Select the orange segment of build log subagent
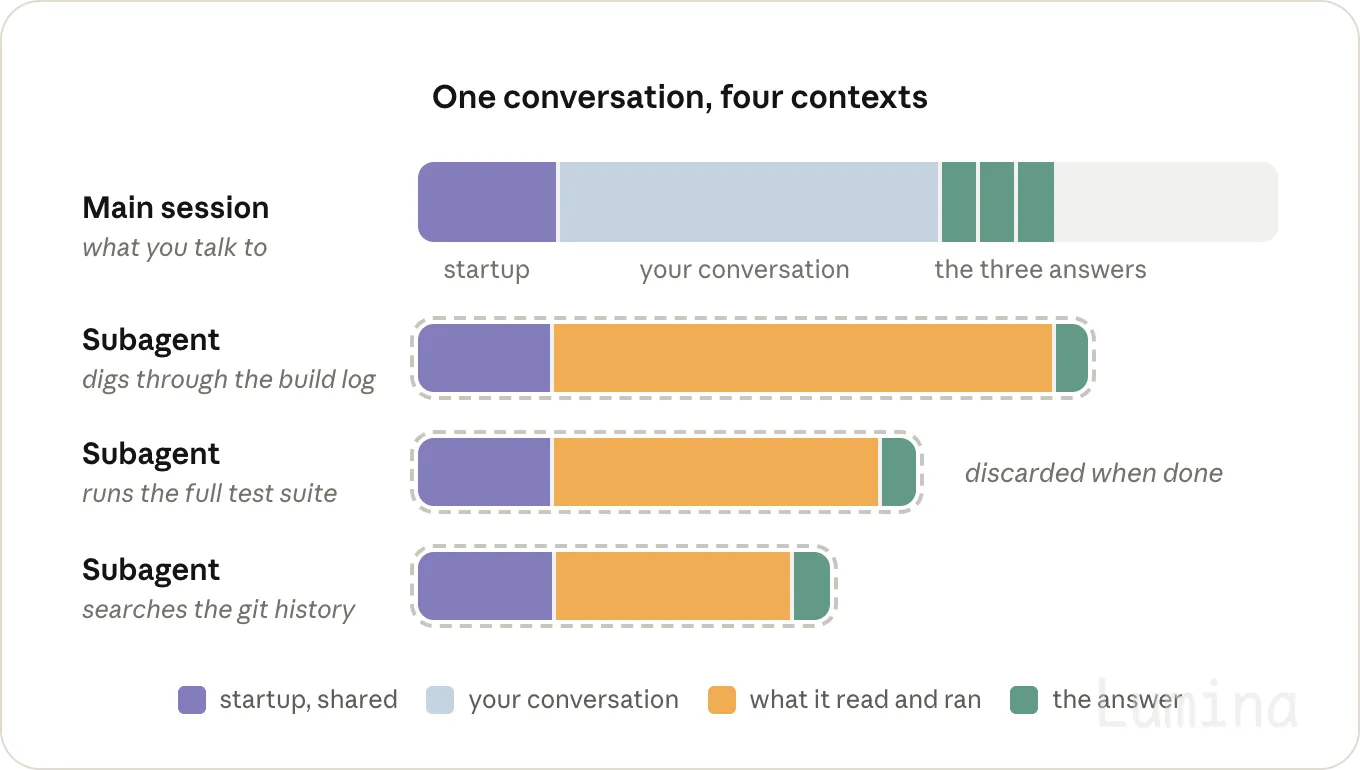Screen dimensions: 1360x770 [803, 358]
